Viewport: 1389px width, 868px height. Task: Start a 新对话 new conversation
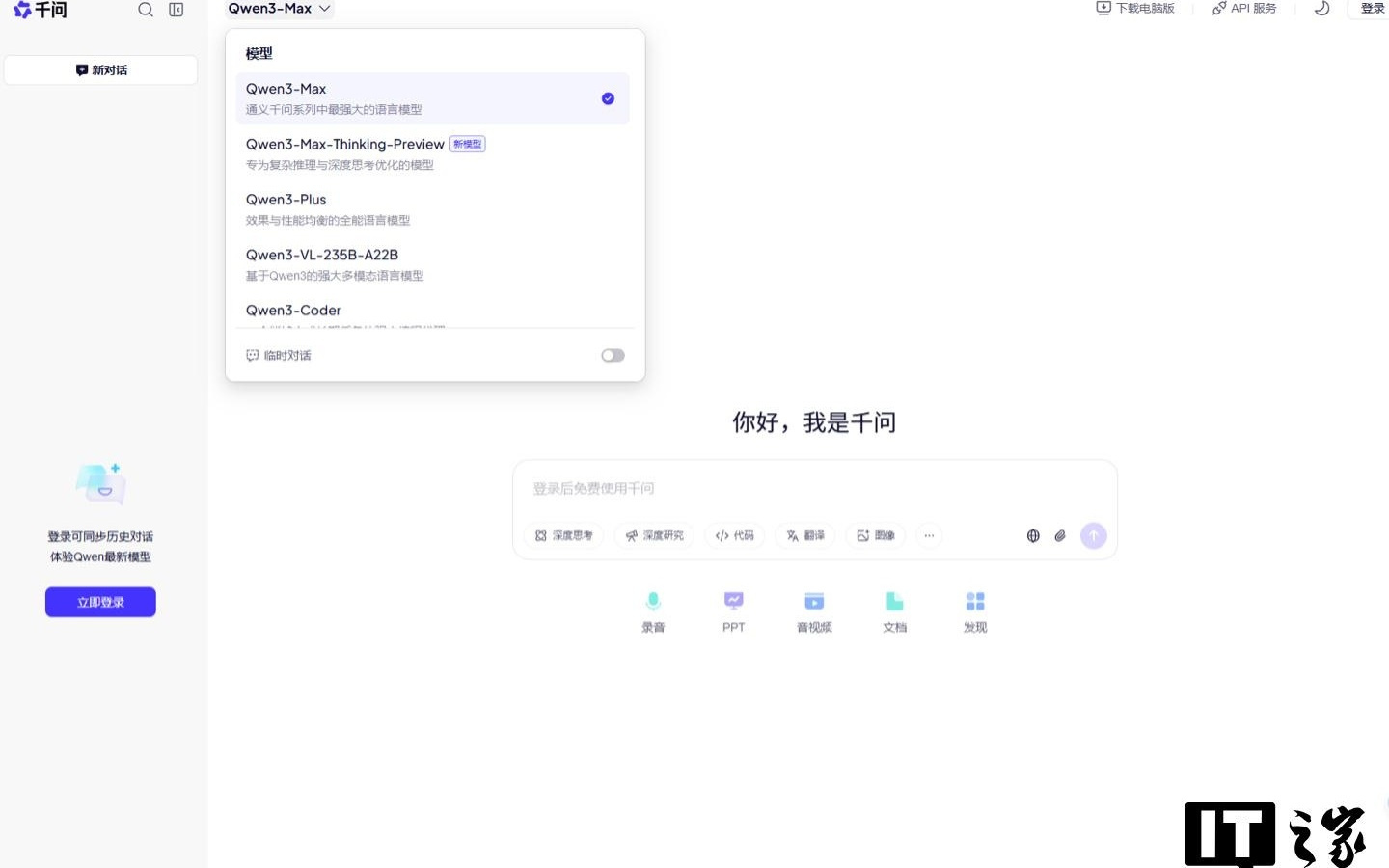100,69
